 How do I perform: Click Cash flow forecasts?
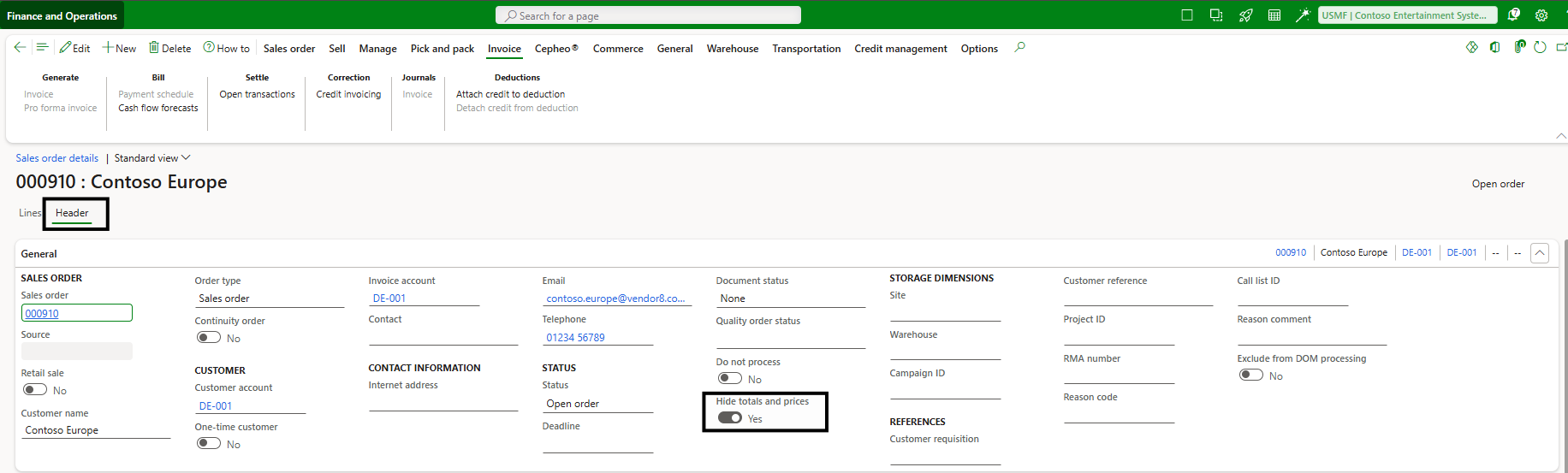(x=158, y=108)
